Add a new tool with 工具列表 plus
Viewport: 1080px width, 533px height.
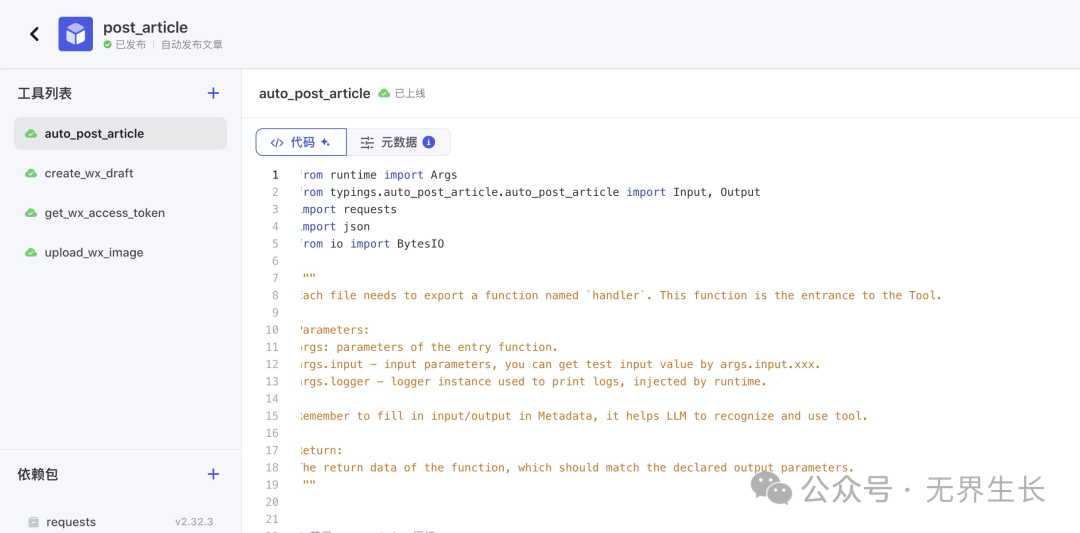point(213,93)
